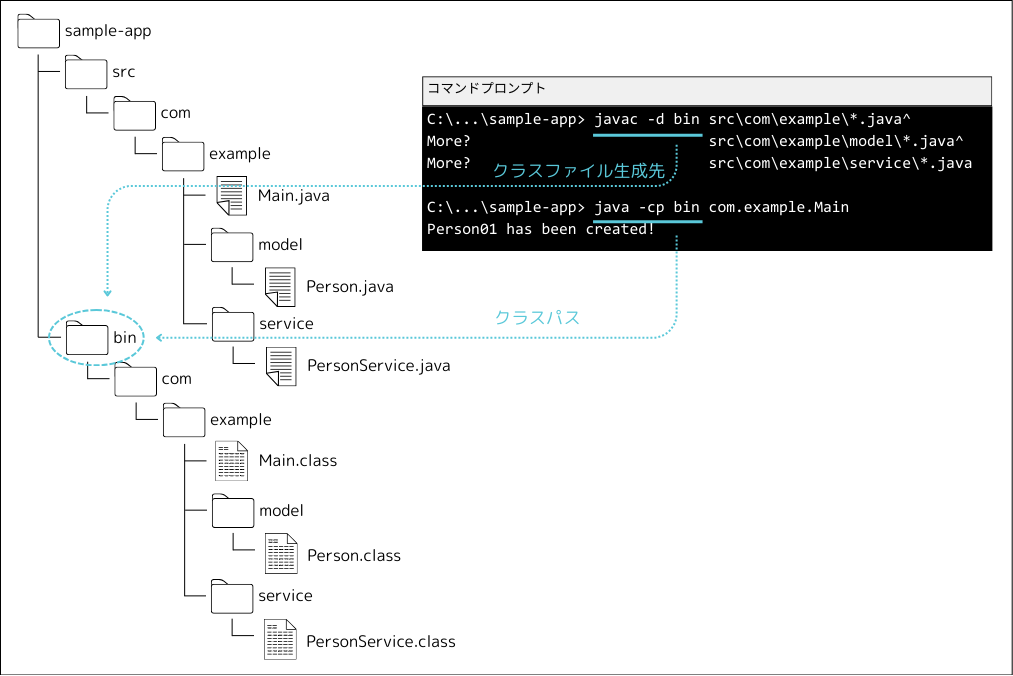The height and width of the screenshot is (676, 1013).
Task: Select the PersonService.java file icon
Action: click(280, 365)
